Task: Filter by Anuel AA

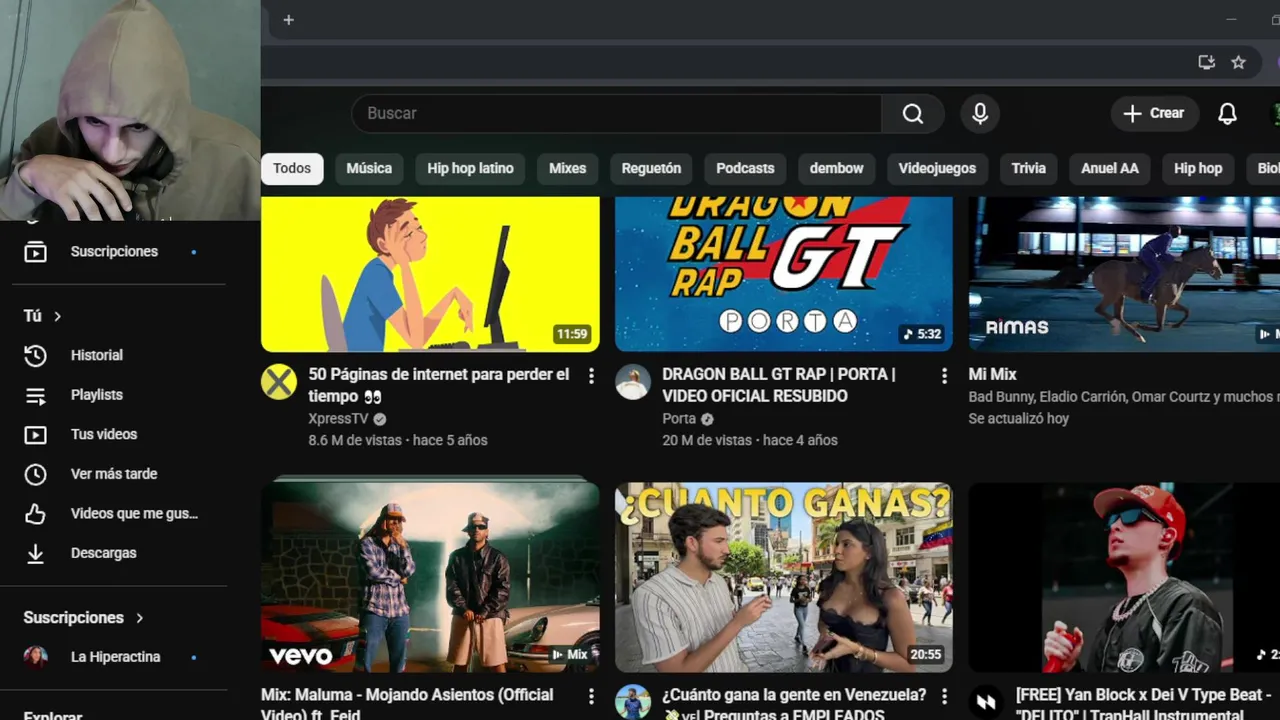Action: 1110,168
